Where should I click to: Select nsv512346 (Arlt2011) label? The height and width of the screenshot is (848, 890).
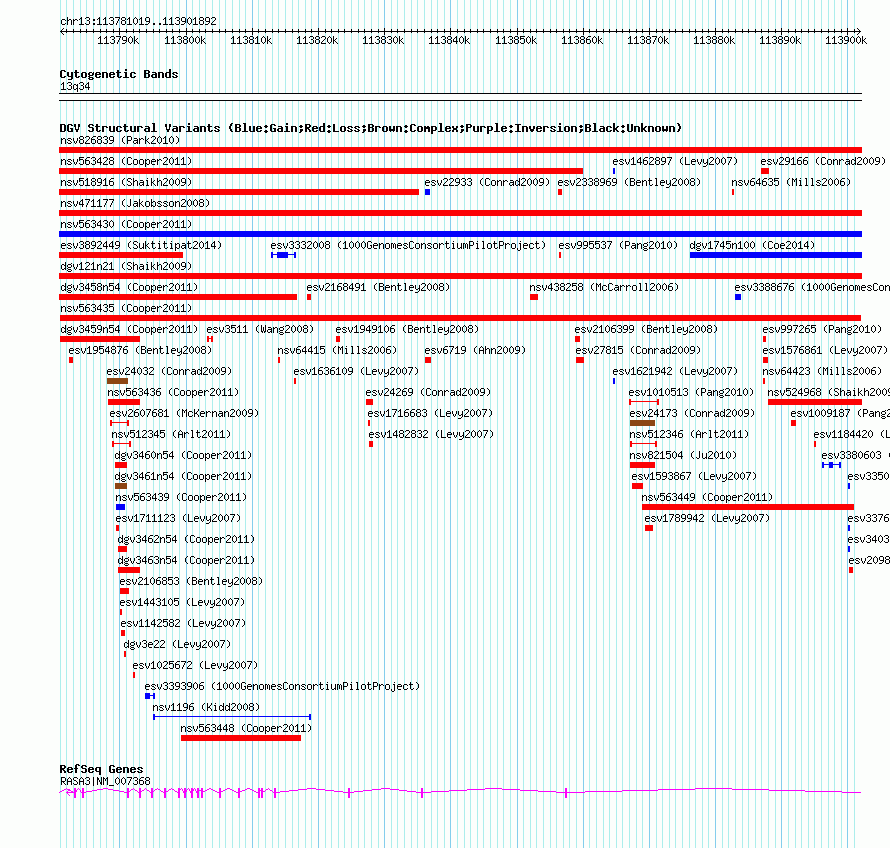(x=689, y=434)
